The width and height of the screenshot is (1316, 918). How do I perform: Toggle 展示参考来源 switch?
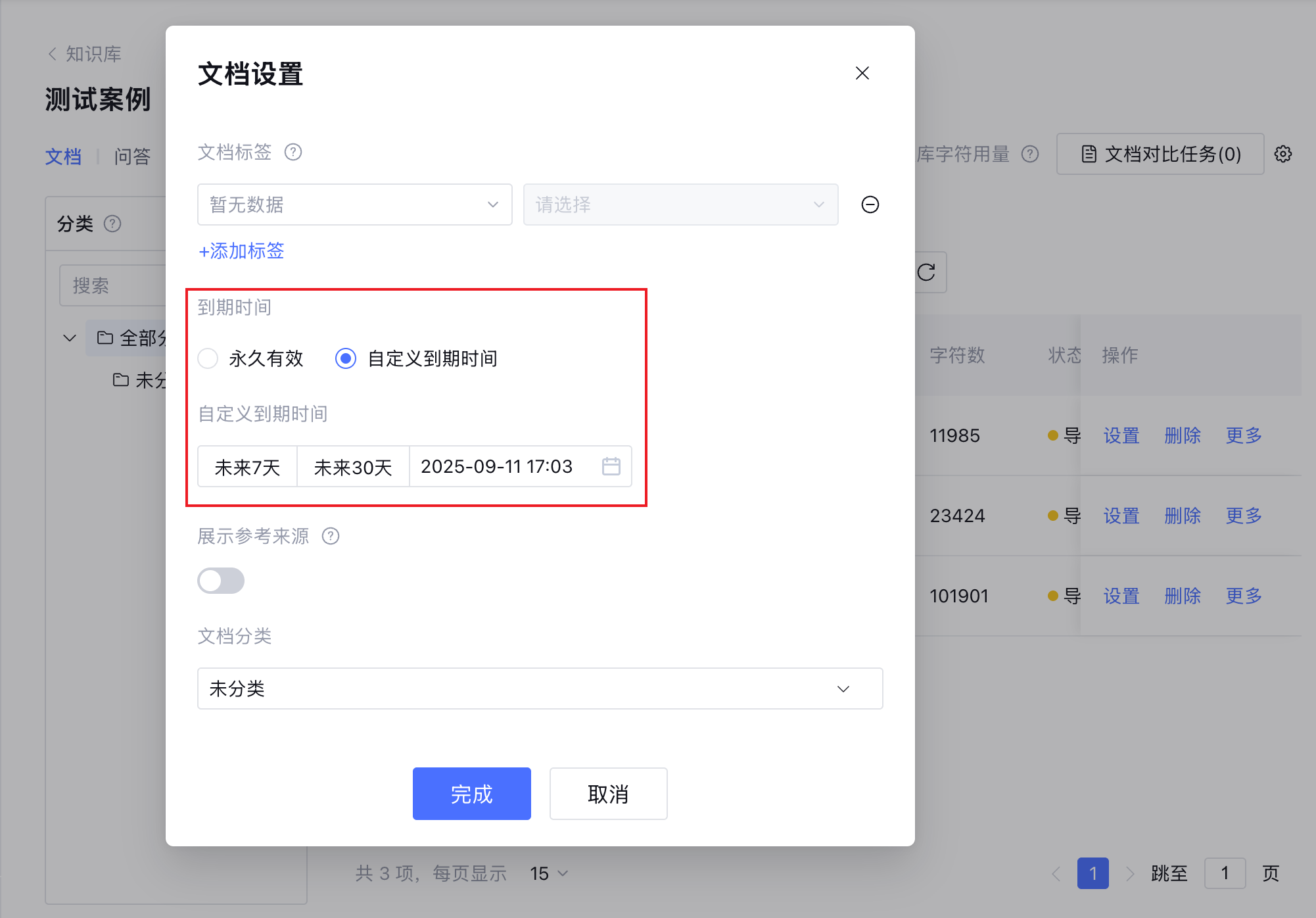point(221,581)
